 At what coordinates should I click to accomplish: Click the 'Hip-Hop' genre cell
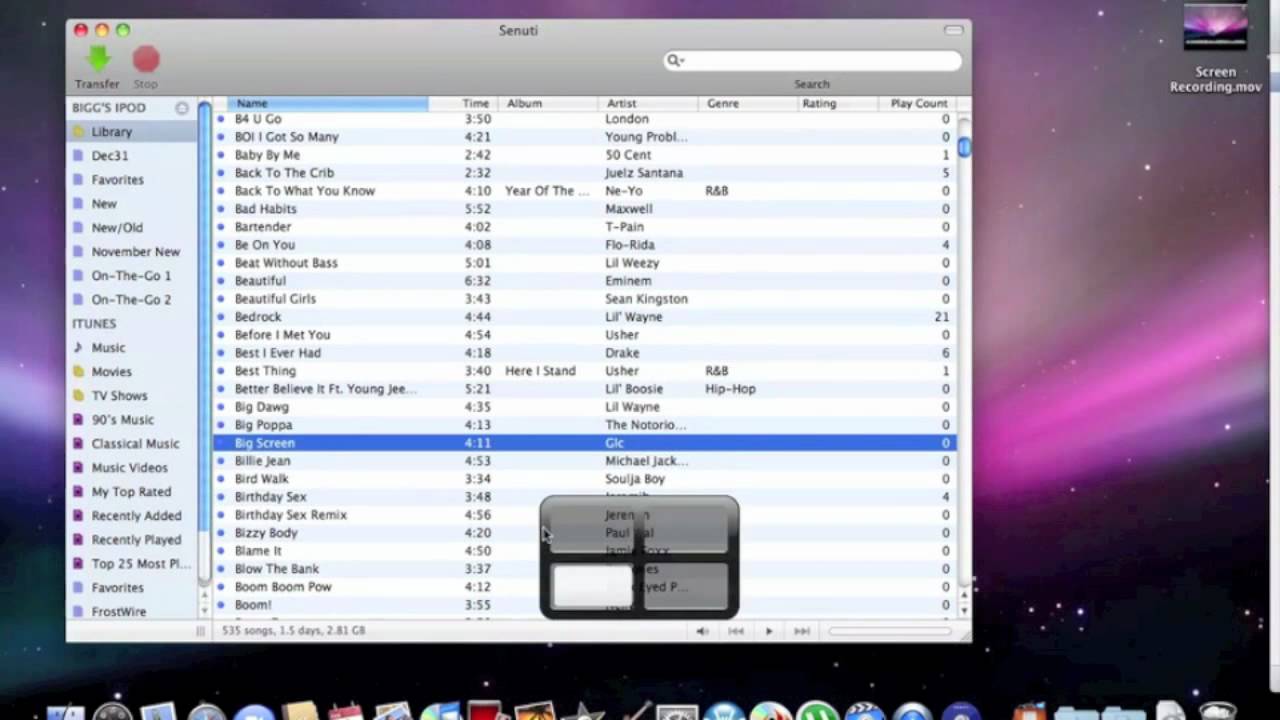click(730, 389)
